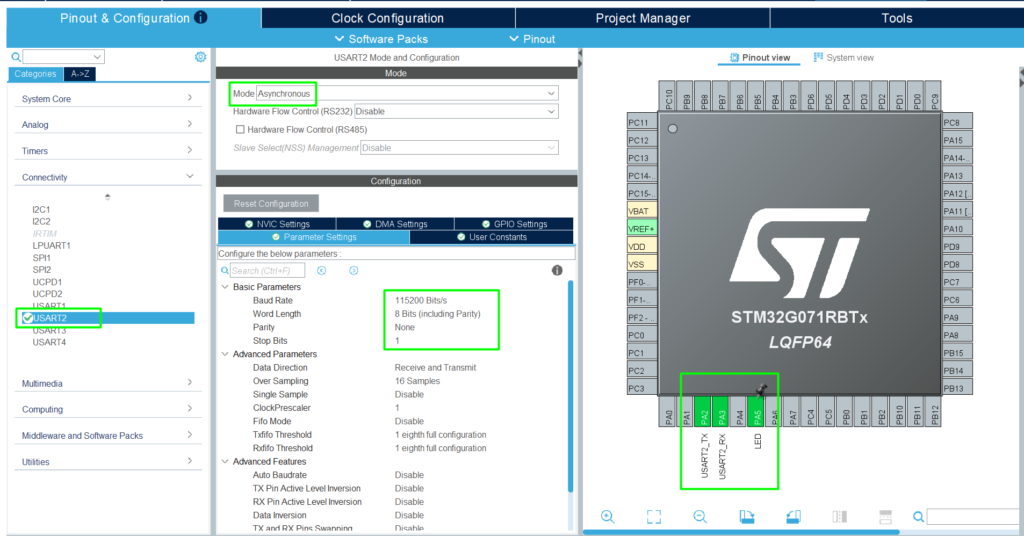Click the zoom out magnifier icon

700,516
